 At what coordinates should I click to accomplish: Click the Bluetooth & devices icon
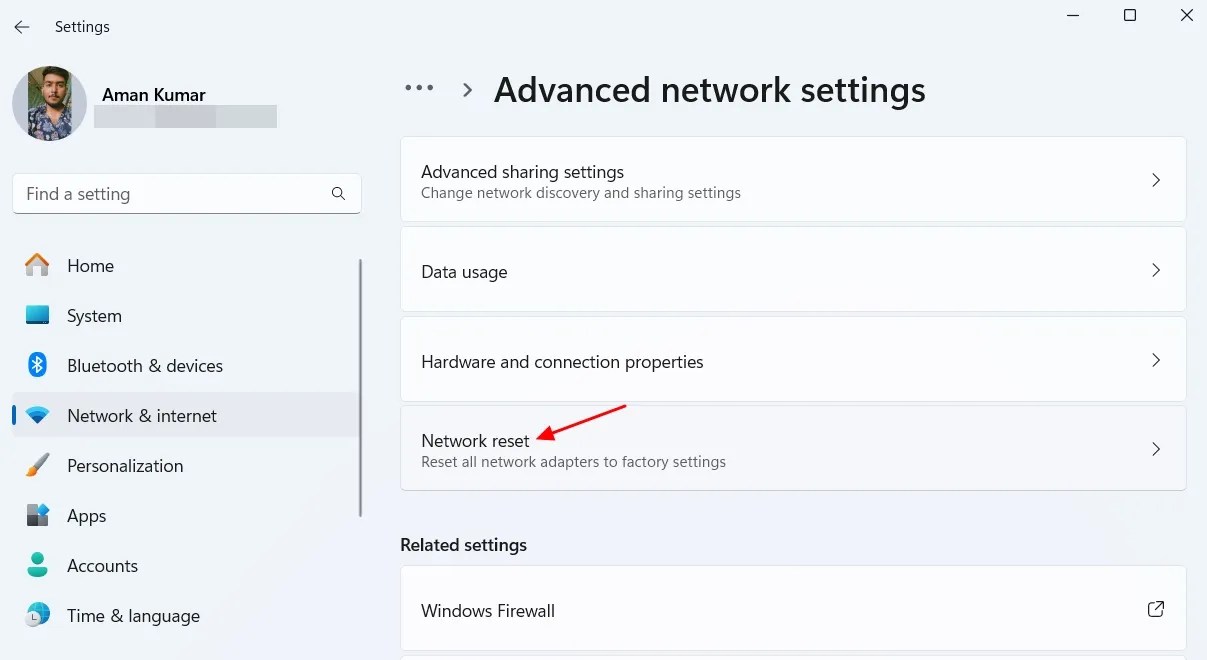(37, 365)
